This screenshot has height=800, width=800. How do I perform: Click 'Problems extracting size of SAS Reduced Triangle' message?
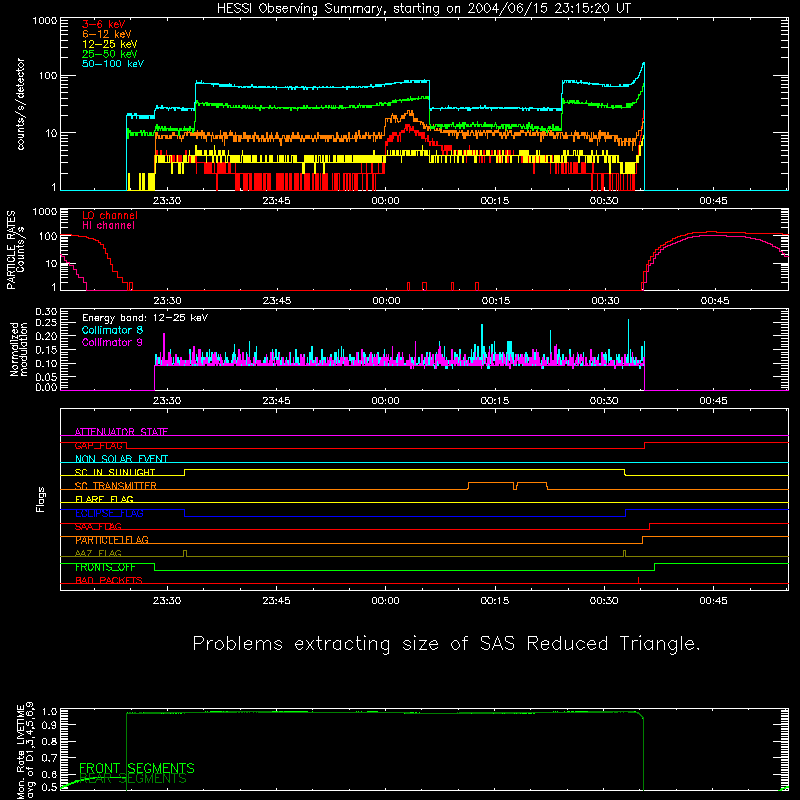(x=446, y=644)
